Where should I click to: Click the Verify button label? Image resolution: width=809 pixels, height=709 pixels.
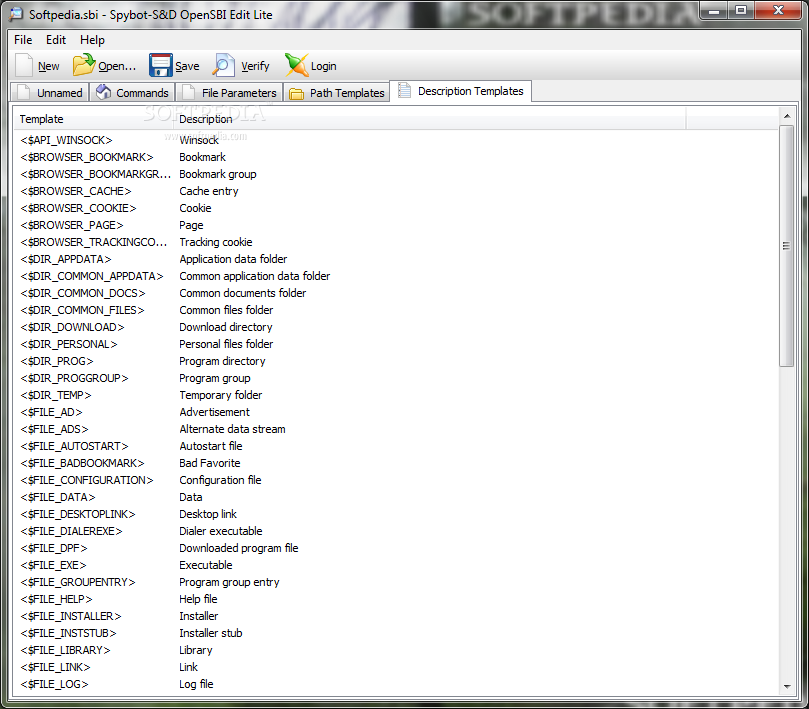(255, 66)
